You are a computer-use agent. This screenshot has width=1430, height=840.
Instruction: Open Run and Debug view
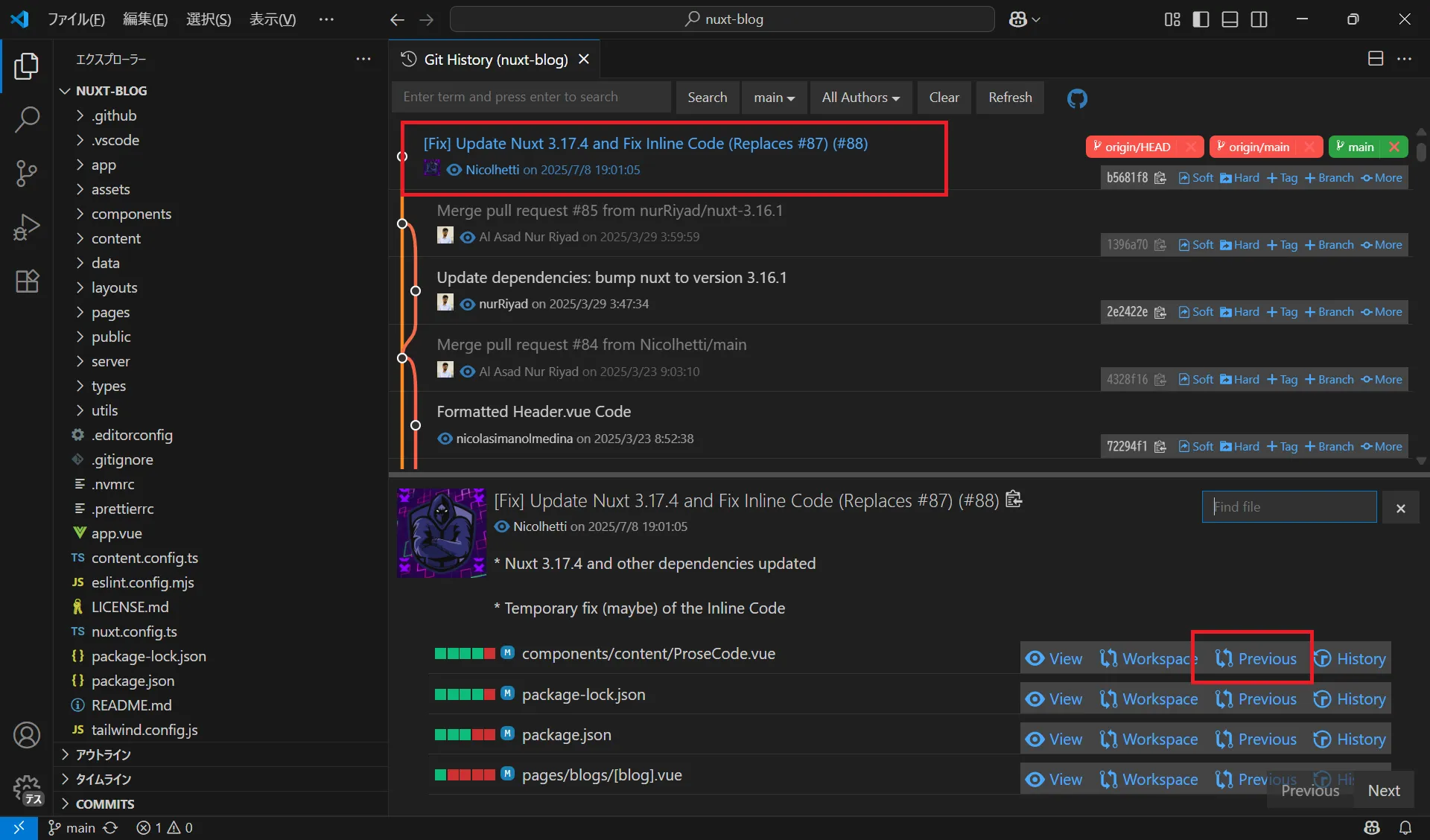[27, 227]
